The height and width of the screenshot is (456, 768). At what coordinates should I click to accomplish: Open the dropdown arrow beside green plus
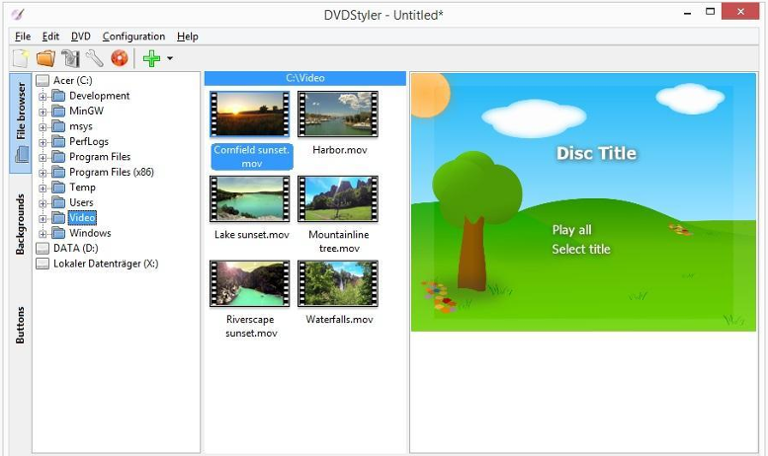170,59
